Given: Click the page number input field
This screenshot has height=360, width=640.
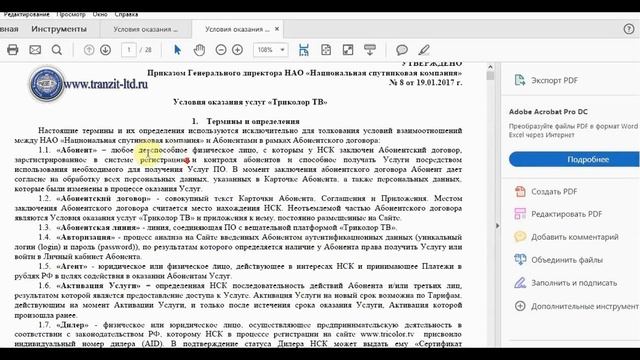Looking at the screenshot, I should 129,50.
